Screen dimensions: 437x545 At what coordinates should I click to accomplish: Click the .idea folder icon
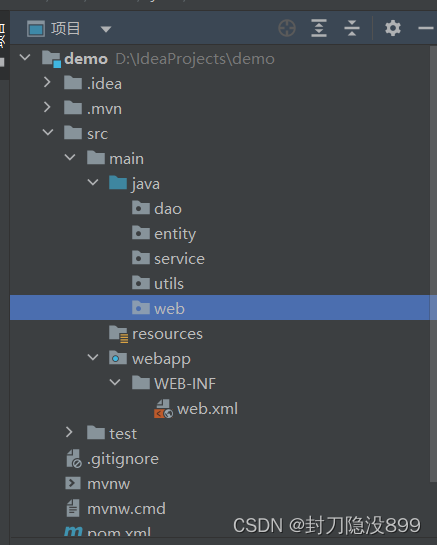click(73, 83)
